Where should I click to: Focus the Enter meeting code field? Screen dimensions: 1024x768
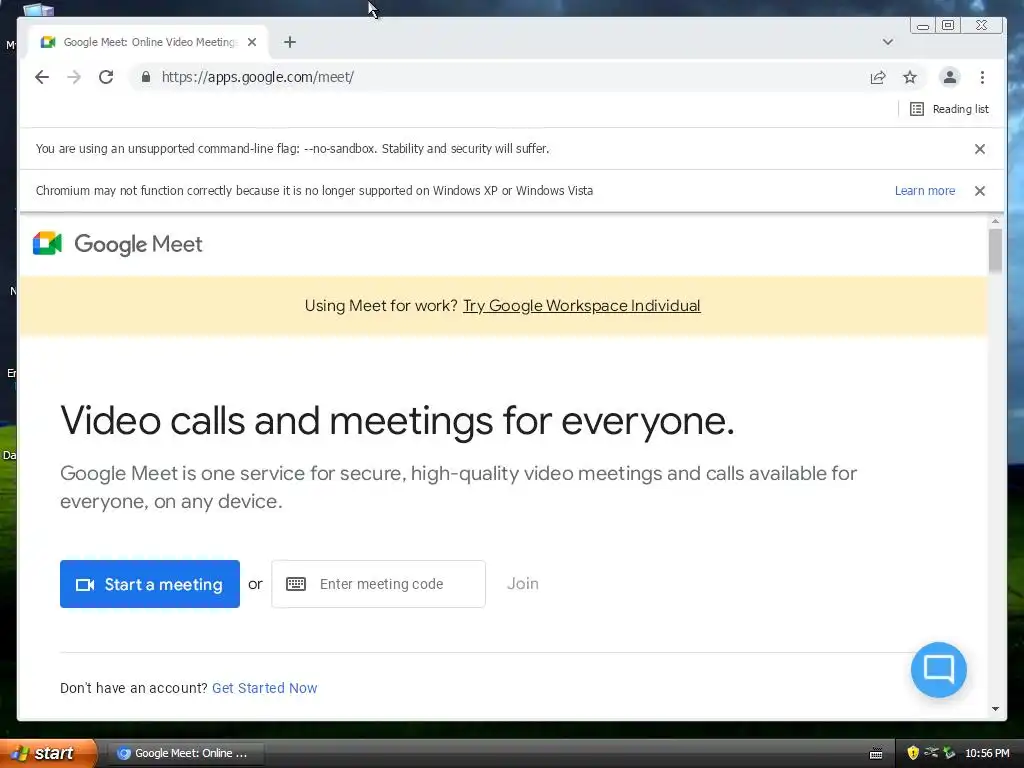pos(378,584)
